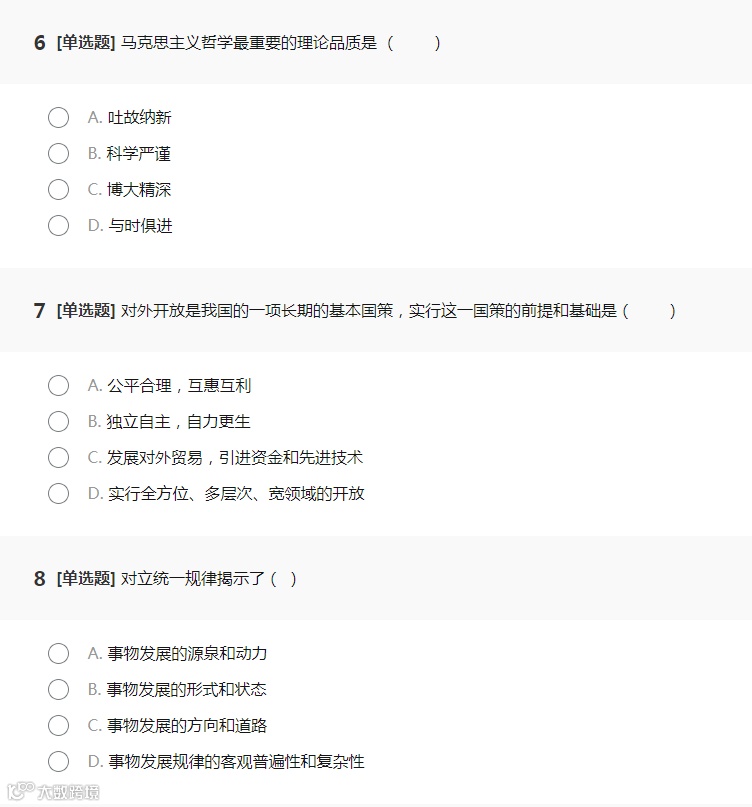
Task: Click the watermark logo icon at bottom-left
Action: (x=20, y=792)
